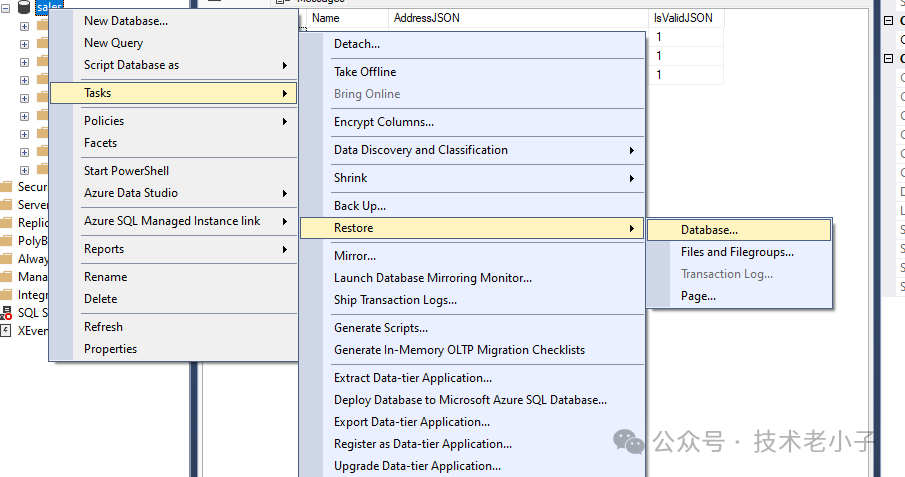Click the Security folder icon
The height and width of the screenshot is (477, 905).
pyautogui.click(x=7, y=186)
